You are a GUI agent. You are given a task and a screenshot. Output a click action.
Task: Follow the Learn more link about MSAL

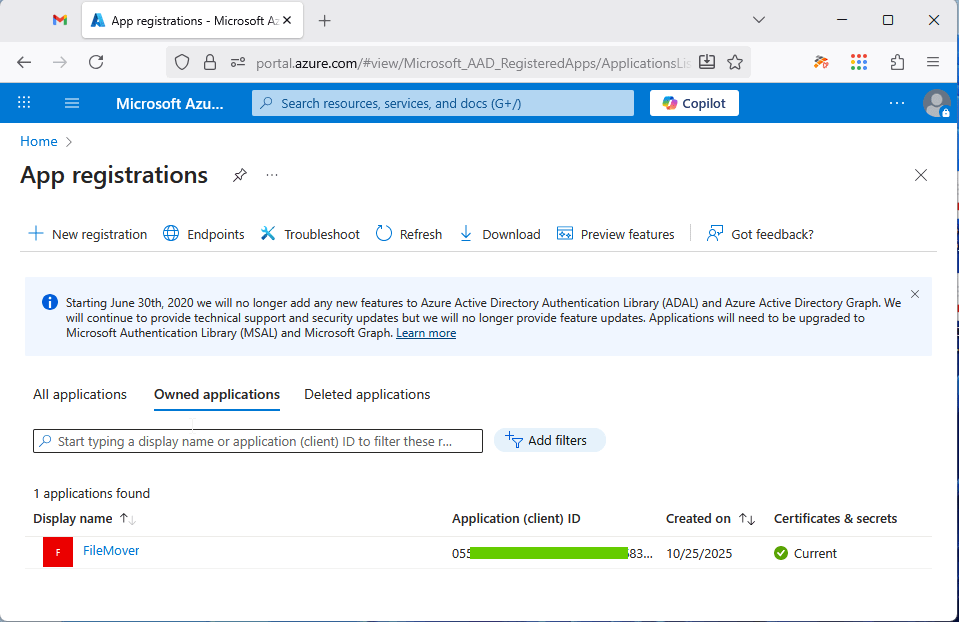point(425,332)
